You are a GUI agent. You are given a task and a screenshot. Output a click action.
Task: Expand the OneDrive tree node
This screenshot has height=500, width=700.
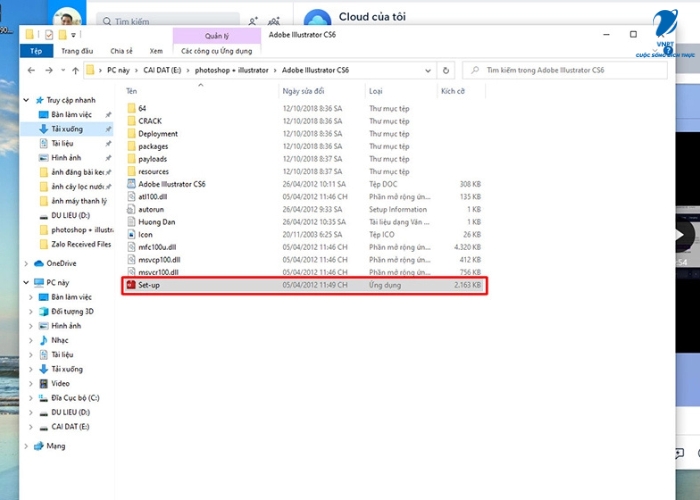click(x=27, y=263)
